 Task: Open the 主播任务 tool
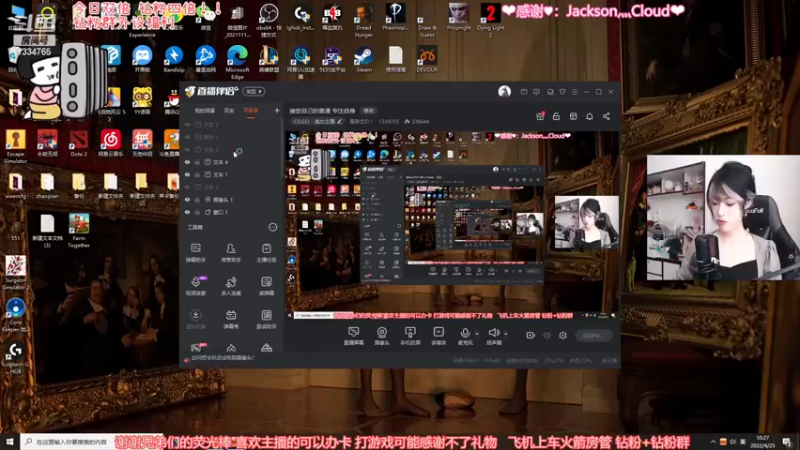pos(266,253)
